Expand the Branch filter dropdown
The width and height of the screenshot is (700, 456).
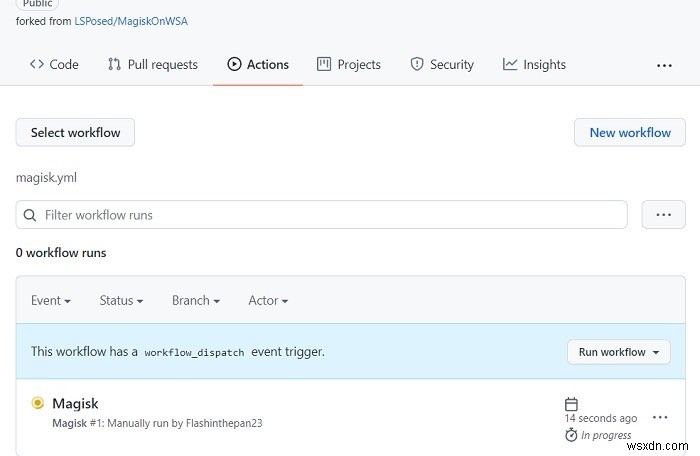(196, 301)
